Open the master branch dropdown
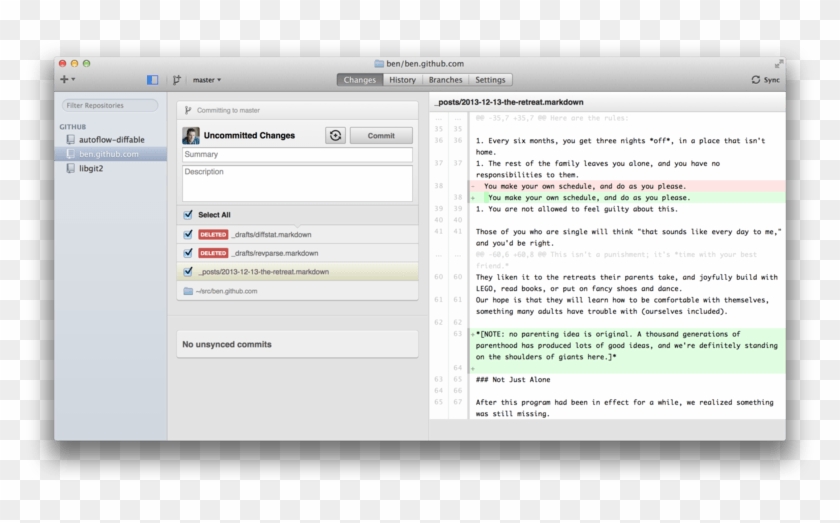The width and height of the screenshot is (840, 523). tap(207, 80)
